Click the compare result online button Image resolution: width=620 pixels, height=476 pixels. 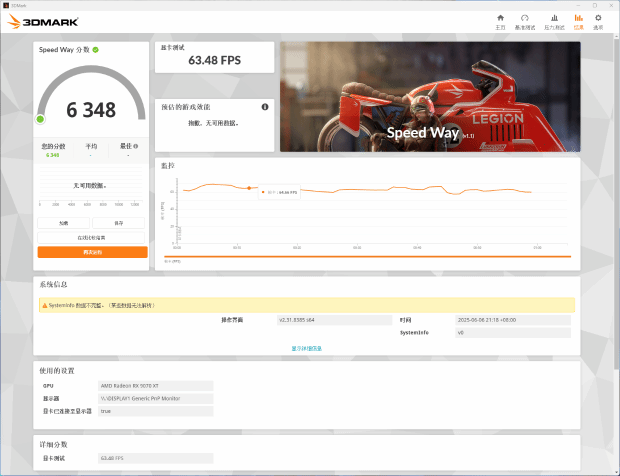(91, 238)
